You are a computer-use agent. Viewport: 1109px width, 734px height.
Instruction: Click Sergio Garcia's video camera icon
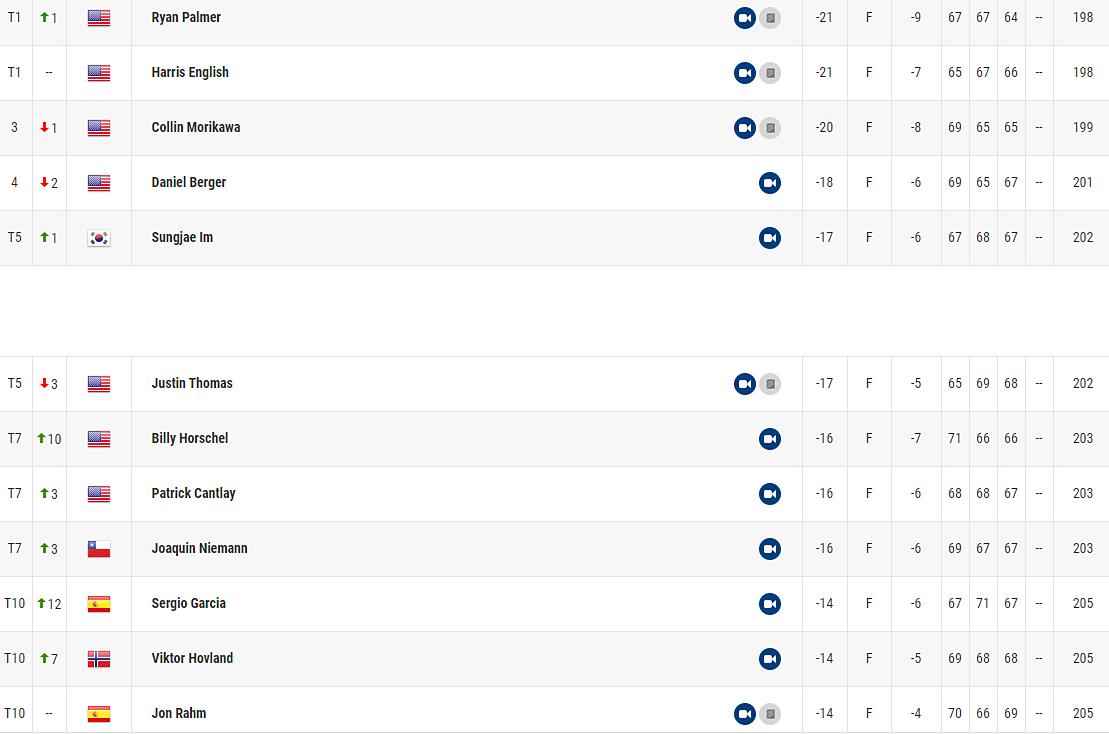pos(769,604)
